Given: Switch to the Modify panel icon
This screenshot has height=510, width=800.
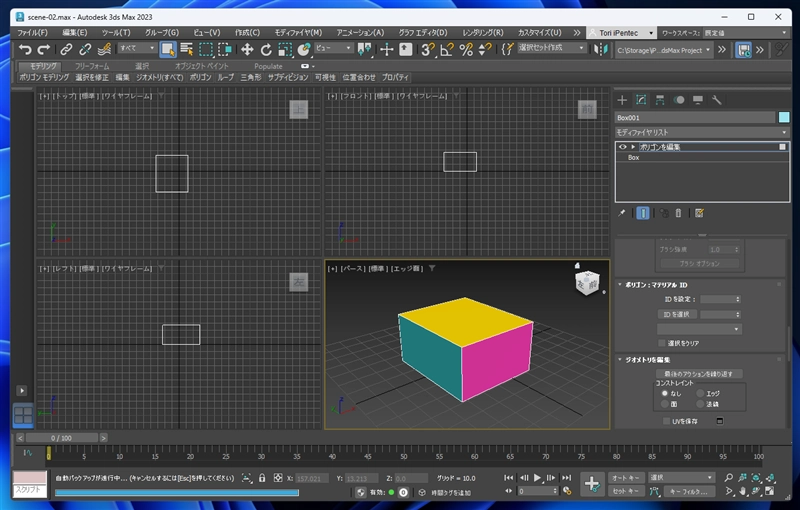Looking at the screenshot, I should point(641,100).
